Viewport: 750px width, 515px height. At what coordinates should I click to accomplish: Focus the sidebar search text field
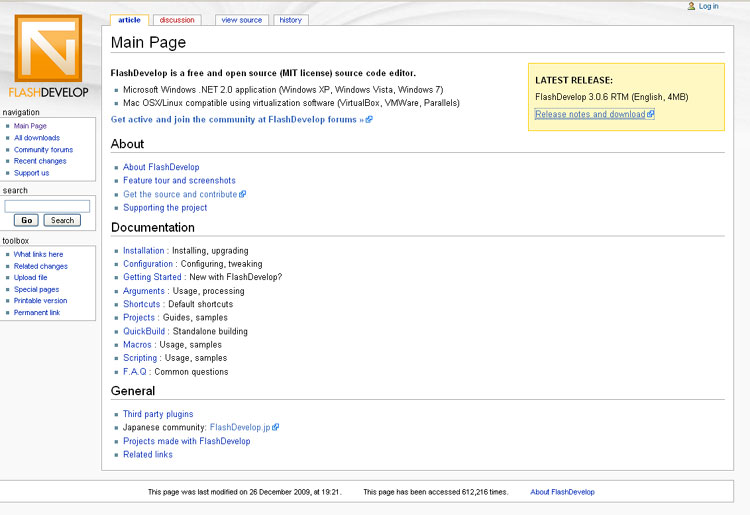47,206
